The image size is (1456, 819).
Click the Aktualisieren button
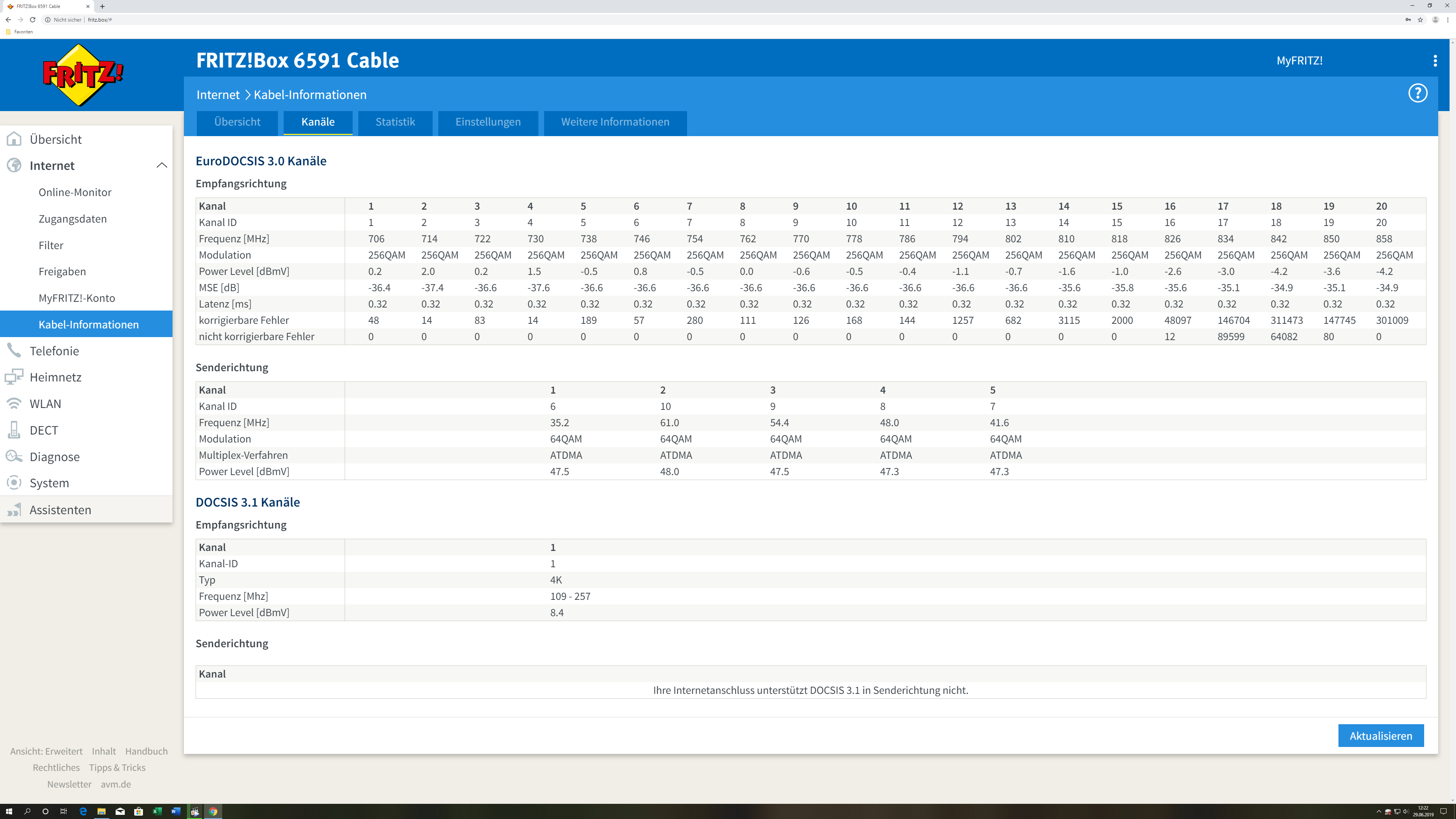tap(1380, 736)
